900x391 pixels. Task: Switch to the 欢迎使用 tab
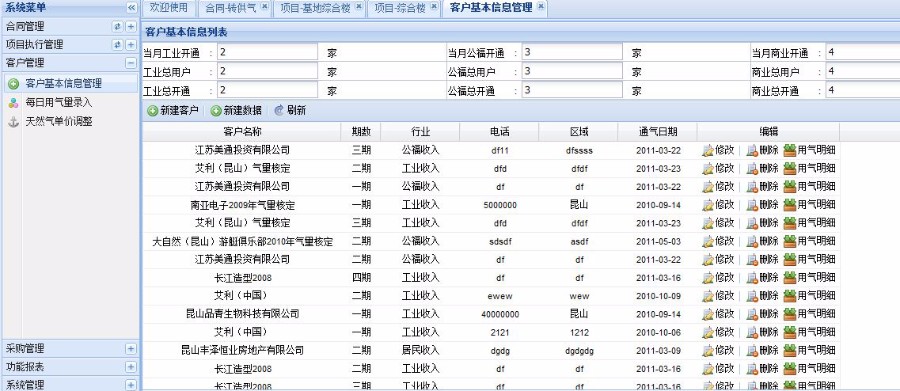[x=169, y=7]
